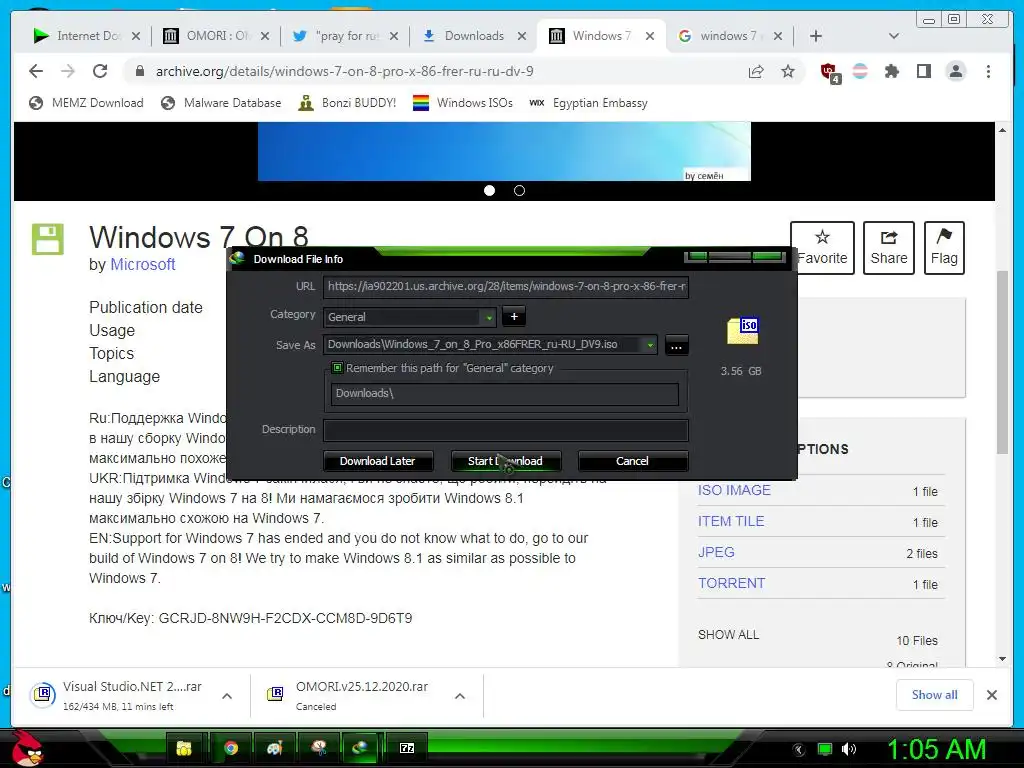Open the file explorer taskbar icon
The height and width of the screenshot is (768, 1024).
coord(185,748)
